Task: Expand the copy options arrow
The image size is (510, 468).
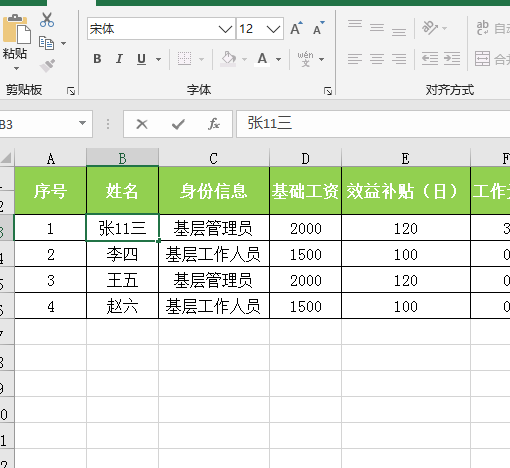Action: pos(63,43)
